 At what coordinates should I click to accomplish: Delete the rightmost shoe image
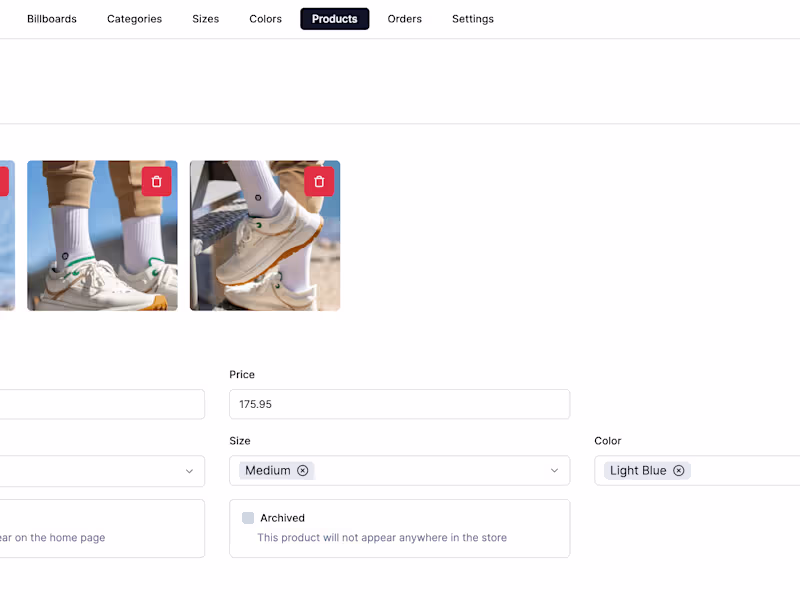(319, 181)
